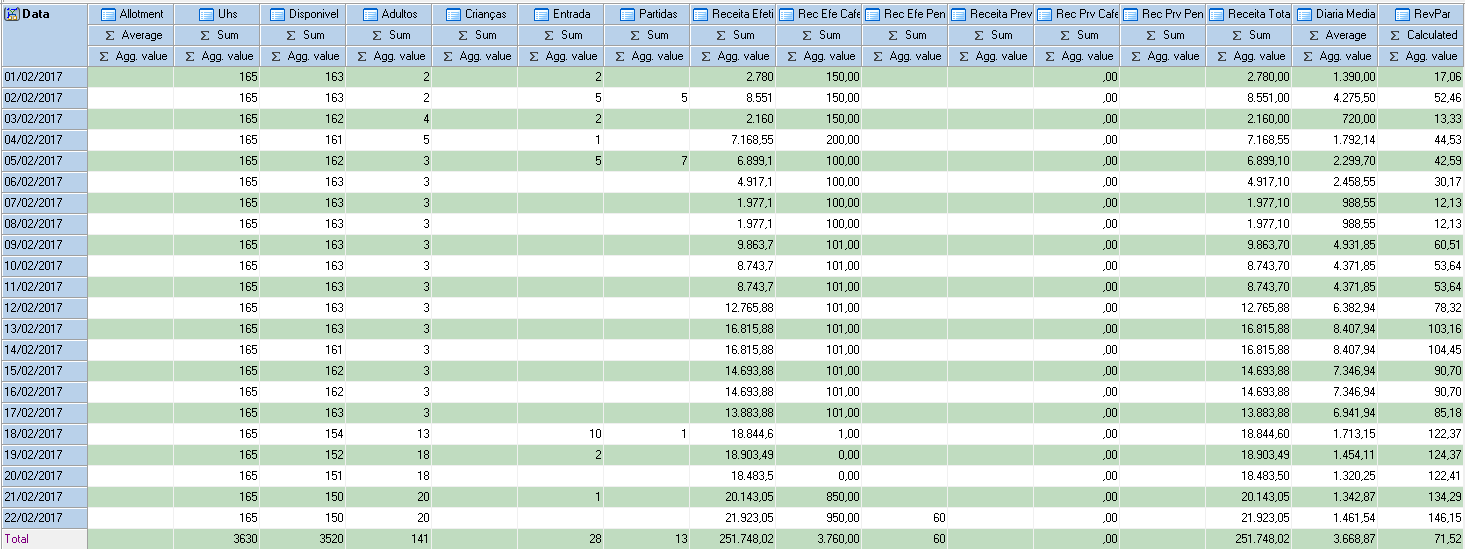The image size is (1465, 549).
Task: Click Adultos value 13 on 18/02/2017
Action: (389, 434)
